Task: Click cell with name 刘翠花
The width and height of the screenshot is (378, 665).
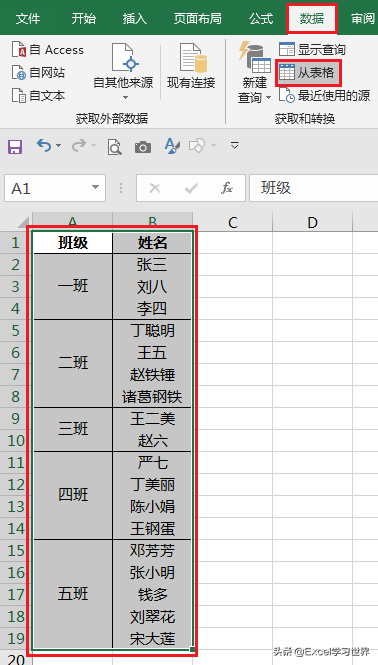Action: click(x=152, y=616)
